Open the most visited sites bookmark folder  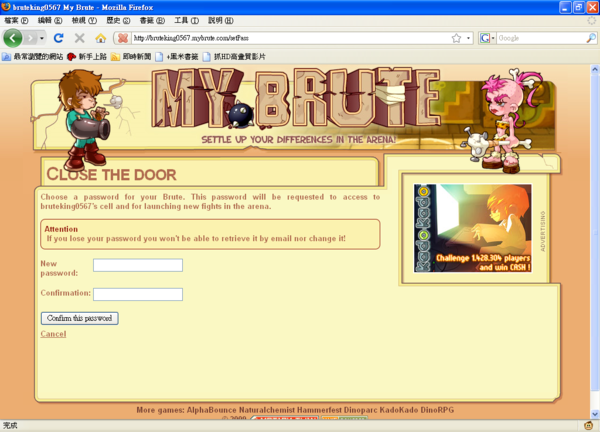[x=33, y=57]
